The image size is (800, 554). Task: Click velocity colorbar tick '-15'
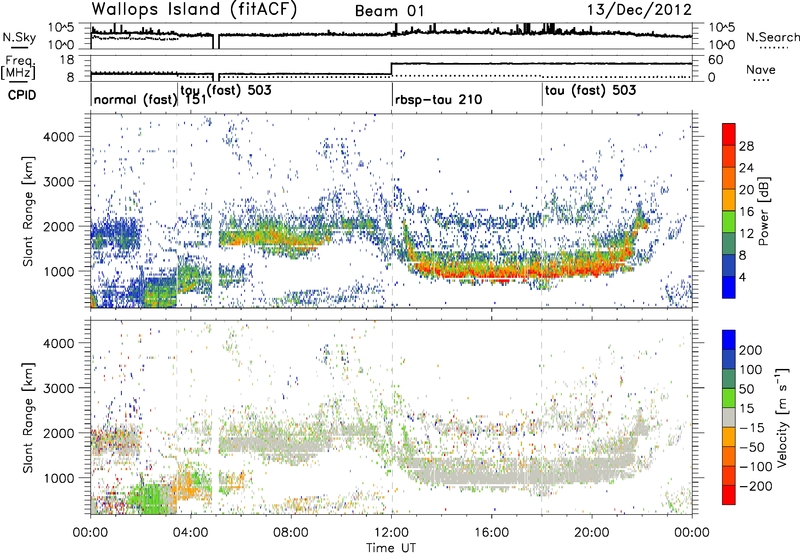pos(752,428)
